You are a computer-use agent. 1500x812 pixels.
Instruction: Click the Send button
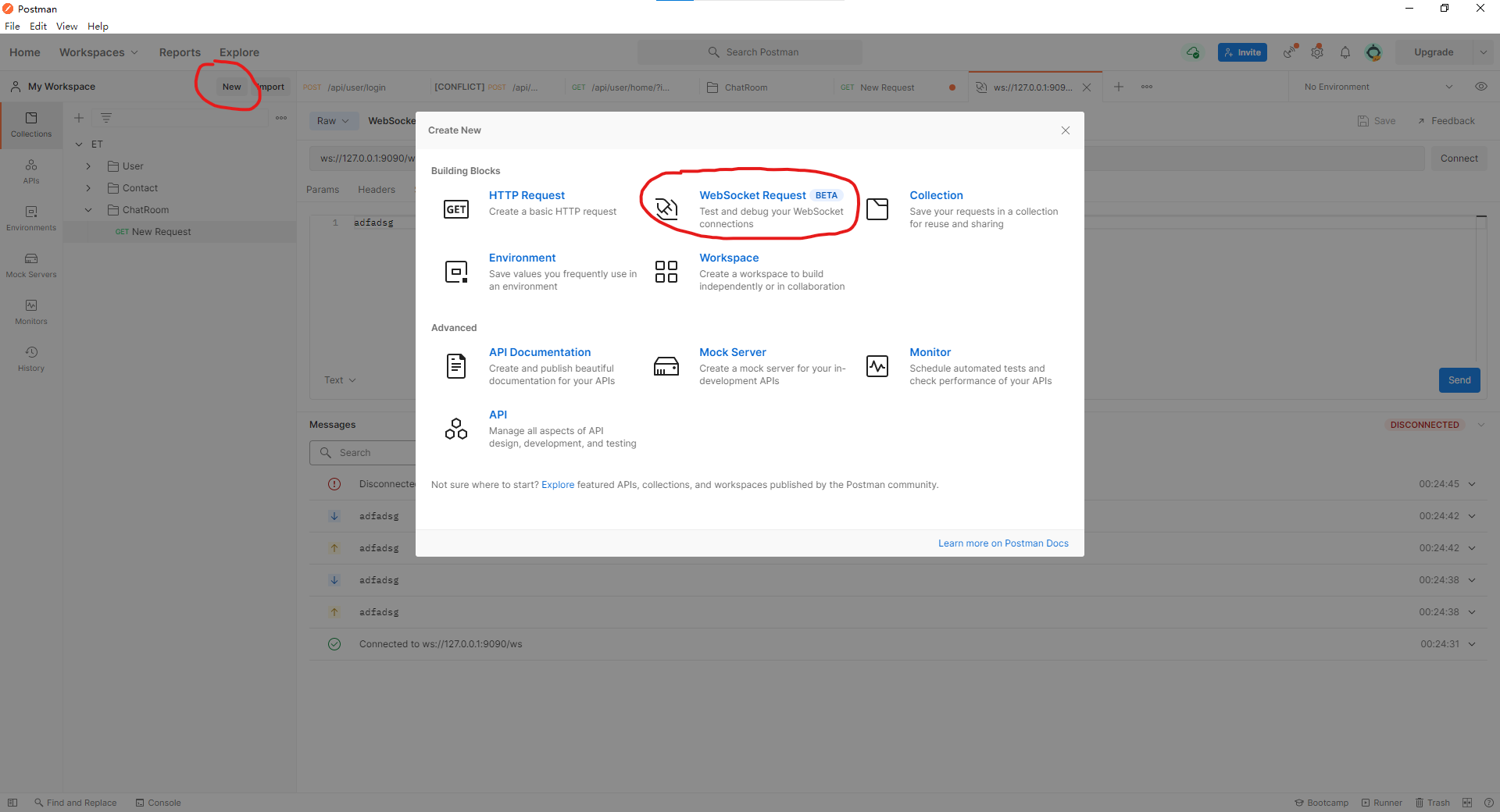click(x=1459, y=380)
